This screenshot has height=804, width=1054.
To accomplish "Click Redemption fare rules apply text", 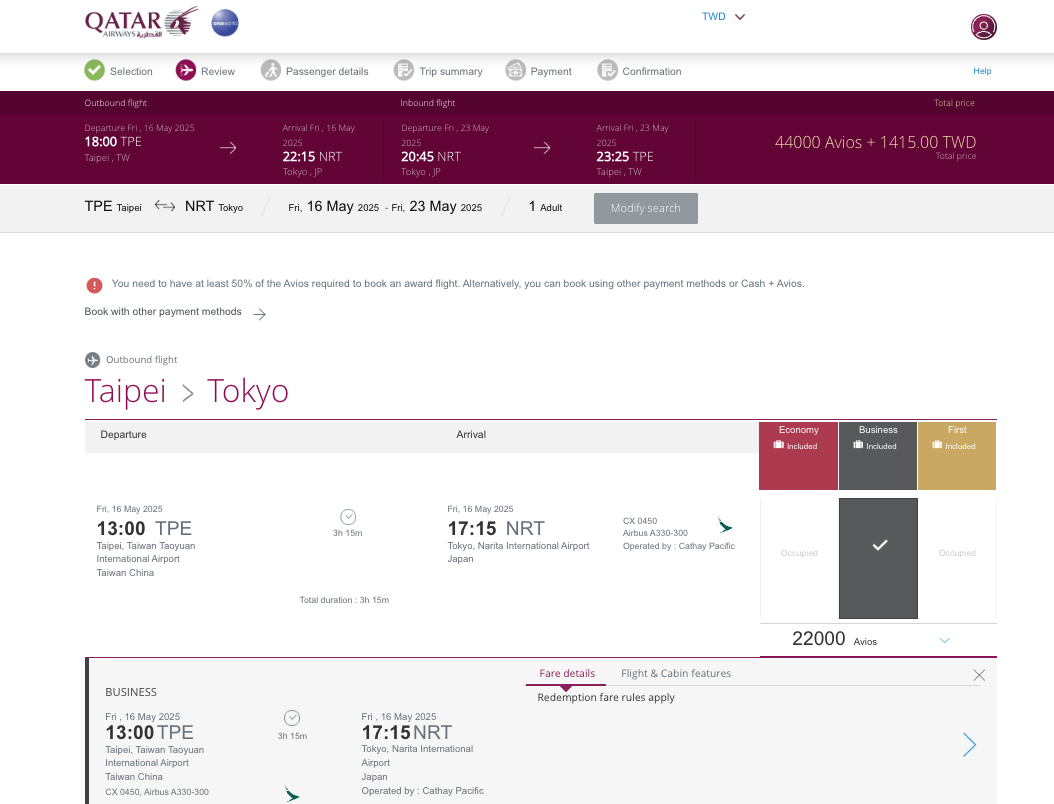I will pos(606,698).
